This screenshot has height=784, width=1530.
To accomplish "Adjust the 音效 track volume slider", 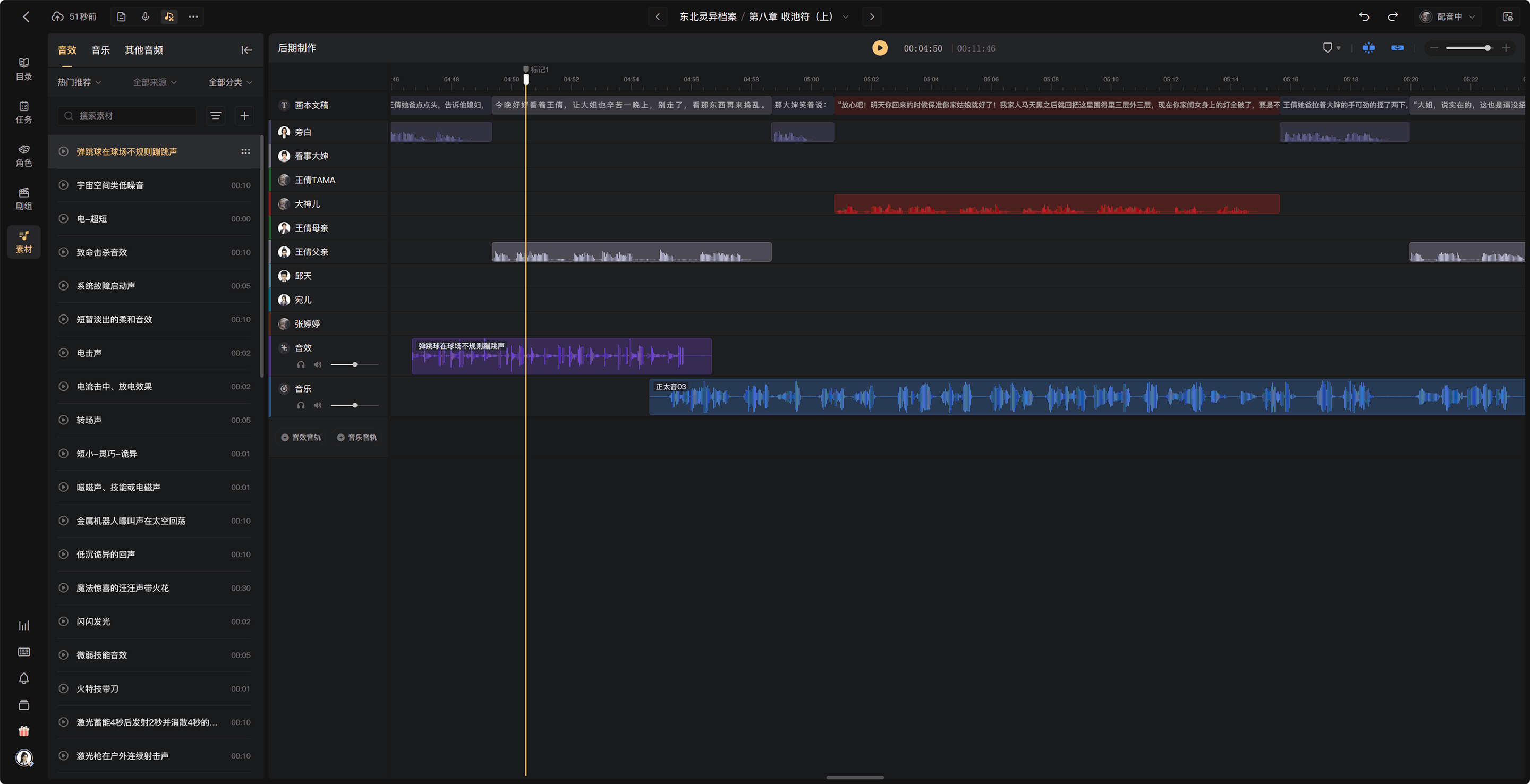I will point(354,365).
